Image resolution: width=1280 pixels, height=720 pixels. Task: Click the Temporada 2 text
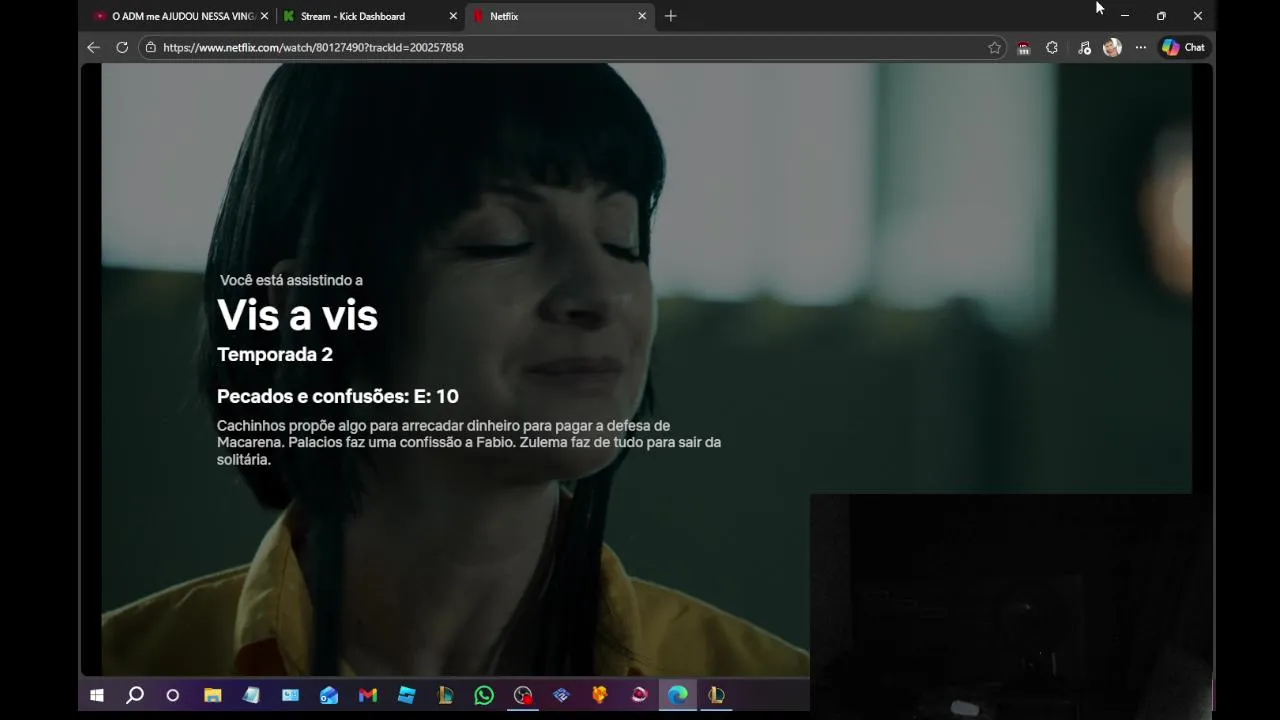[x=275, y=354]
